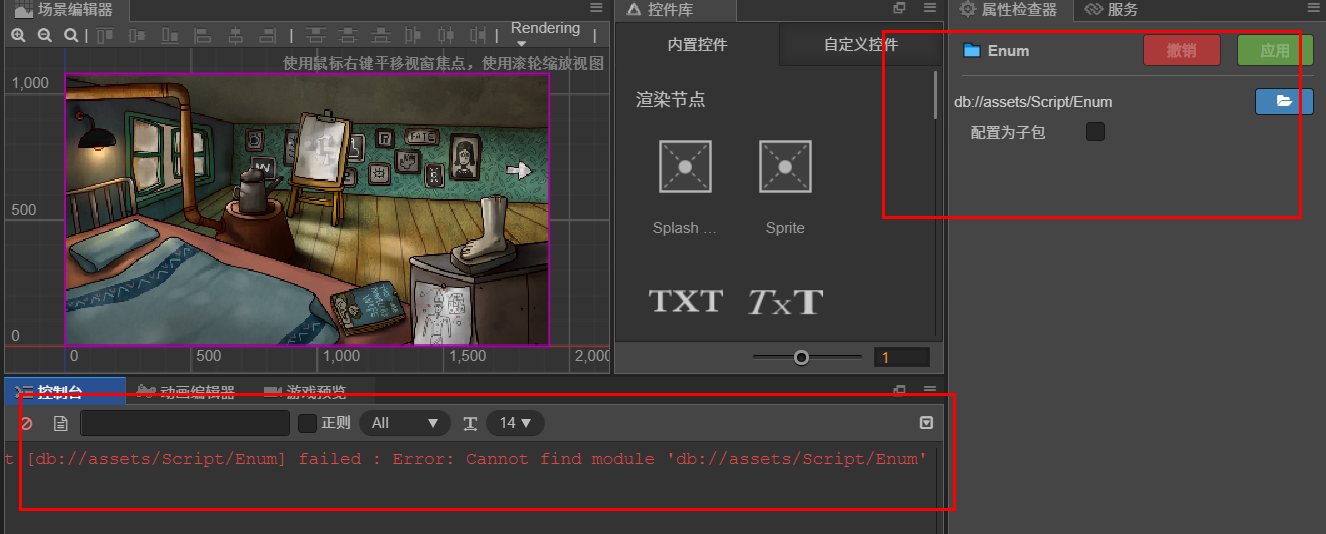Click the green 应用 apply button
The width and height of the screenshot is (1326, 534).
point(1275,50)
